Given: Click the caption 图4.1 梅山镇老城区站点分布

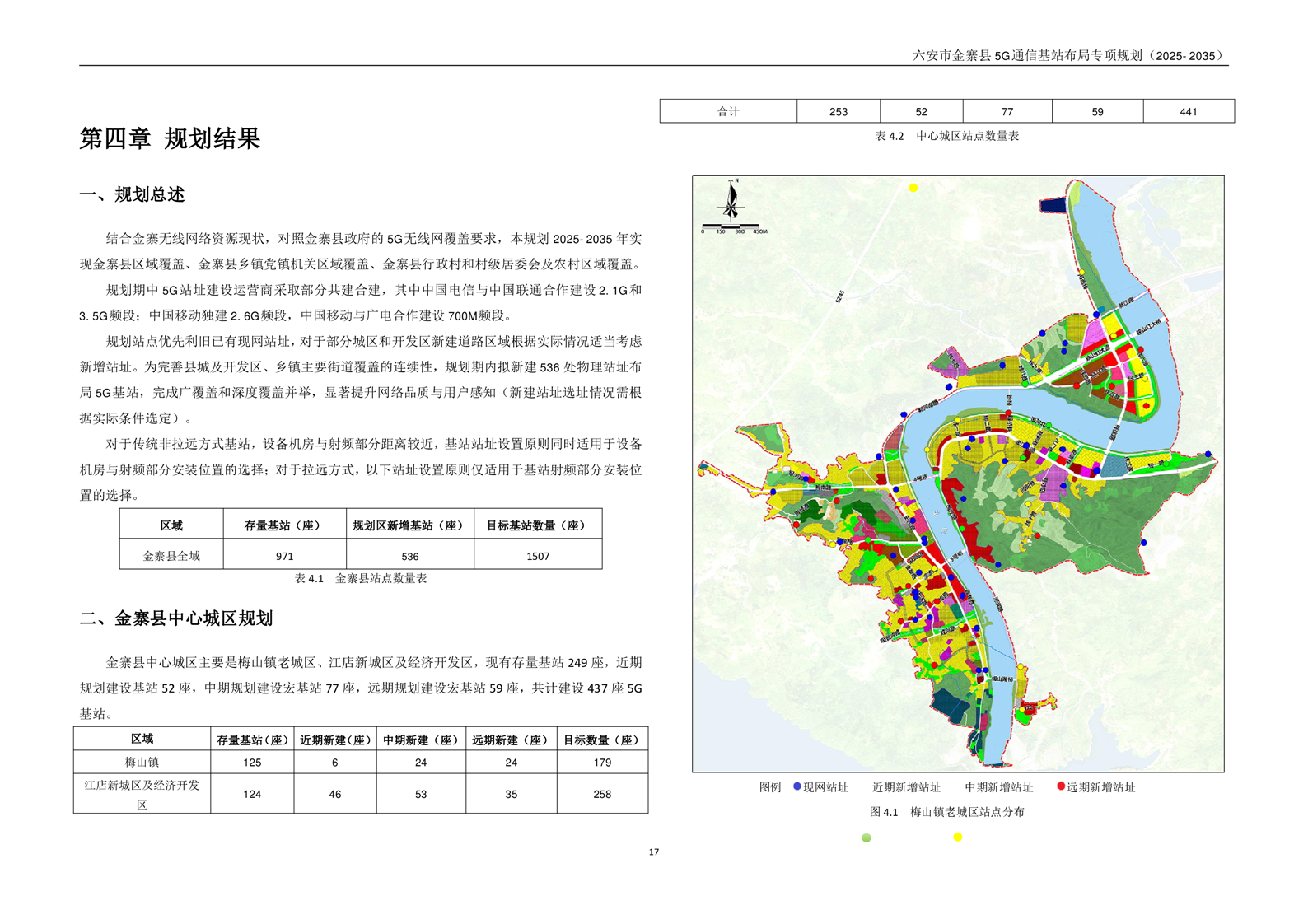Looking at the screenshot, I should (x=946, y=812).
